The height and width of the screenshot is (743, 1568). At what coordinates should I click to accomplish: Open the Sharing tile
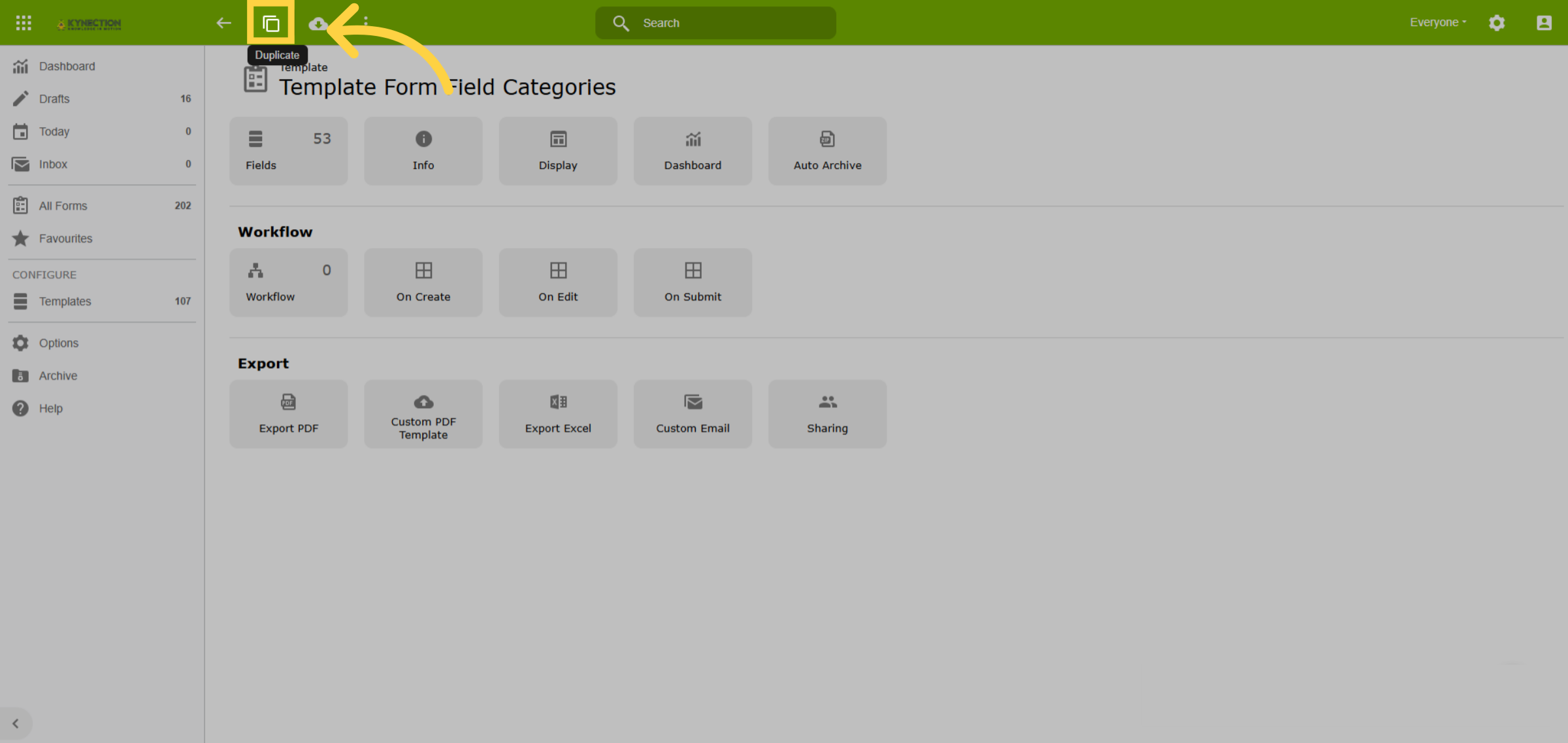coord(827,414)
